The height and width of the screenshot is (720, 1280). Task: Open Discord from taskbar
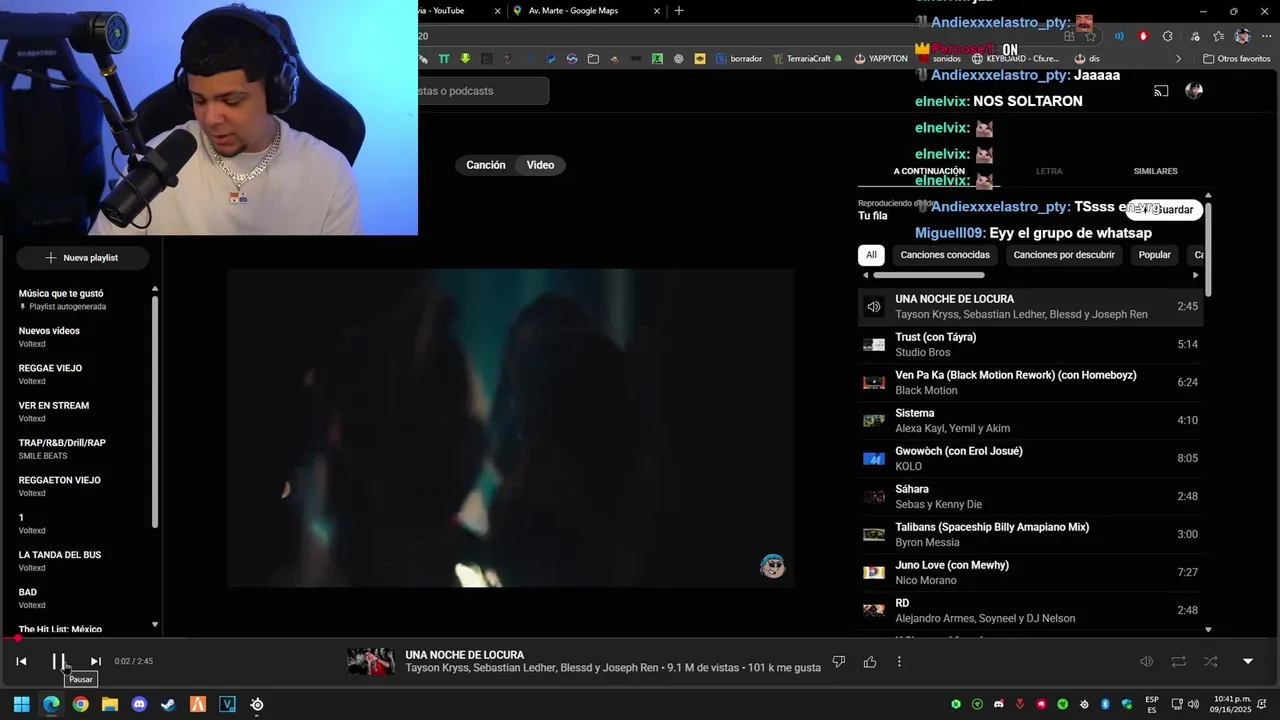coord(139,704)
